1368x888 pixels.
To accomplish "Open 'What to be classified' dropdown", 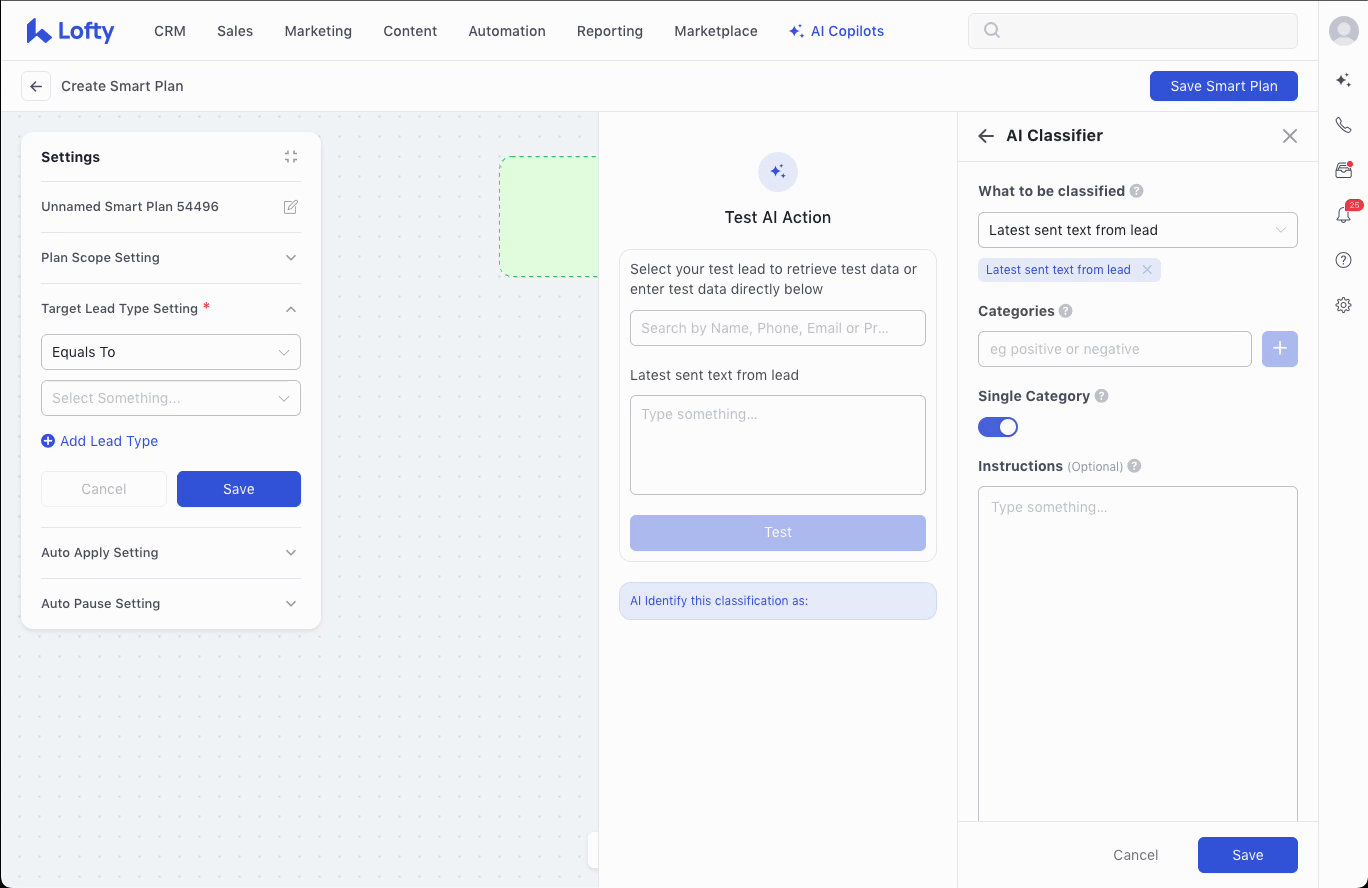I will coord(1137,230).
